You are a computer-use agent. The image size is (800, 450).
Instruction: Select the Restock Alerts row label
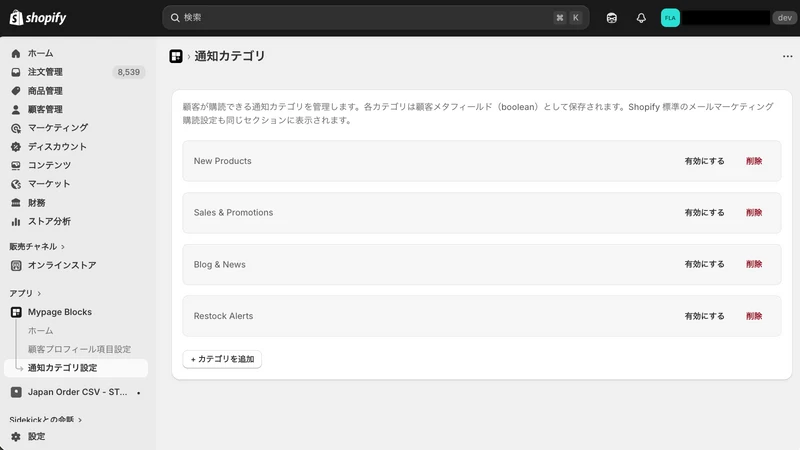(223, 316)
